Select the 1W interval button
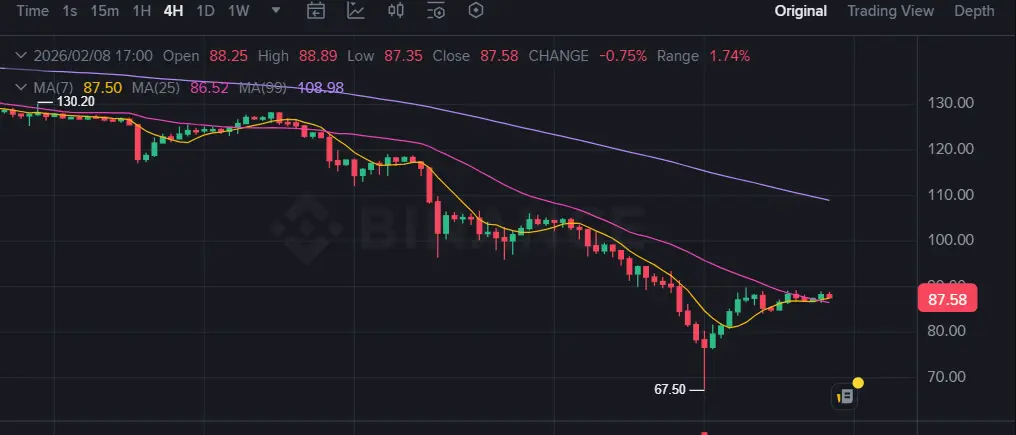This screenshot has height=435, width=1016. click(x=238, y=11)
